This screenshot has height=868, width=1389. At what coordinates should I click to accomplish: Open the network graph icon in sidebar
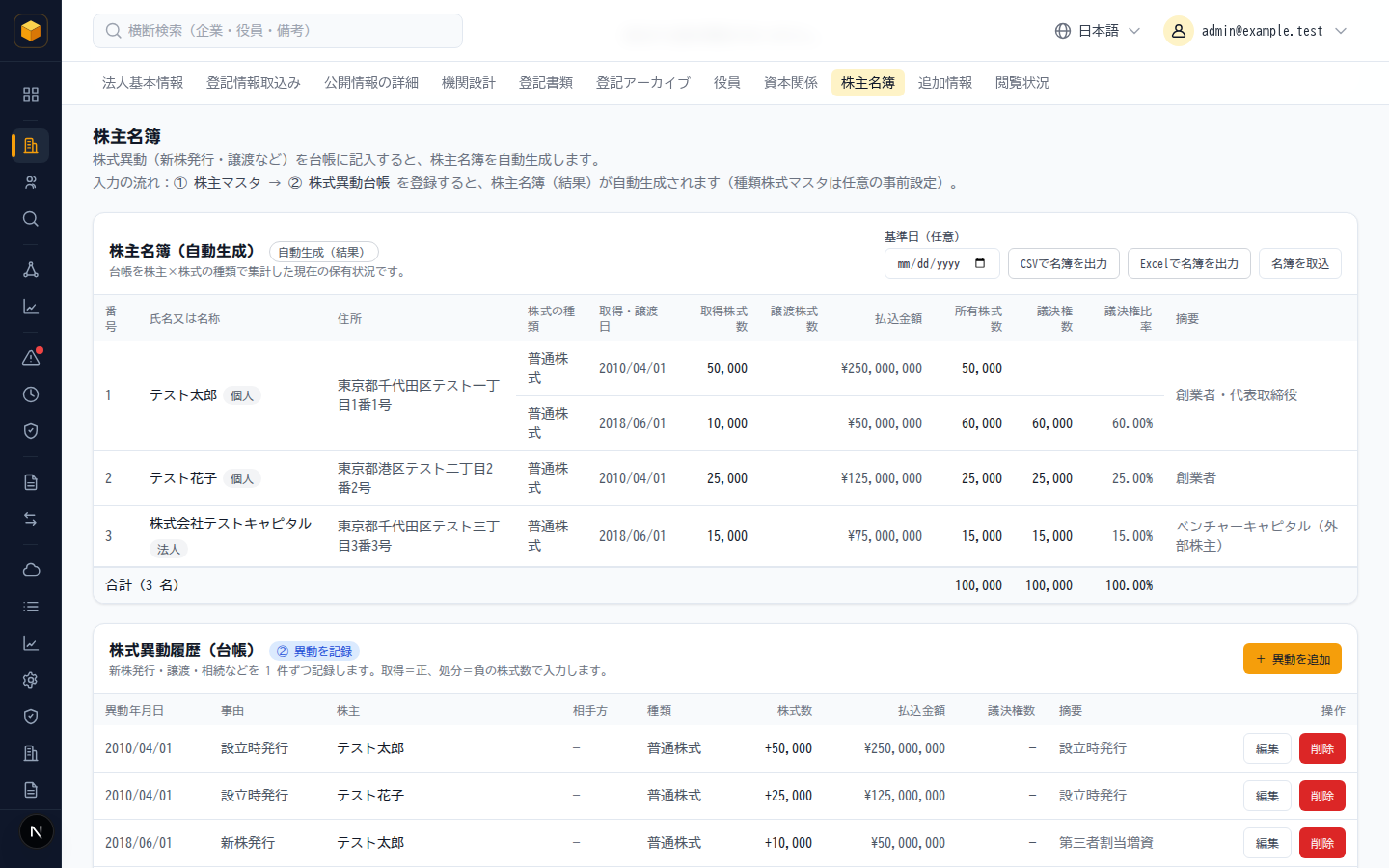pyautogui.click(x=31, y=270)
